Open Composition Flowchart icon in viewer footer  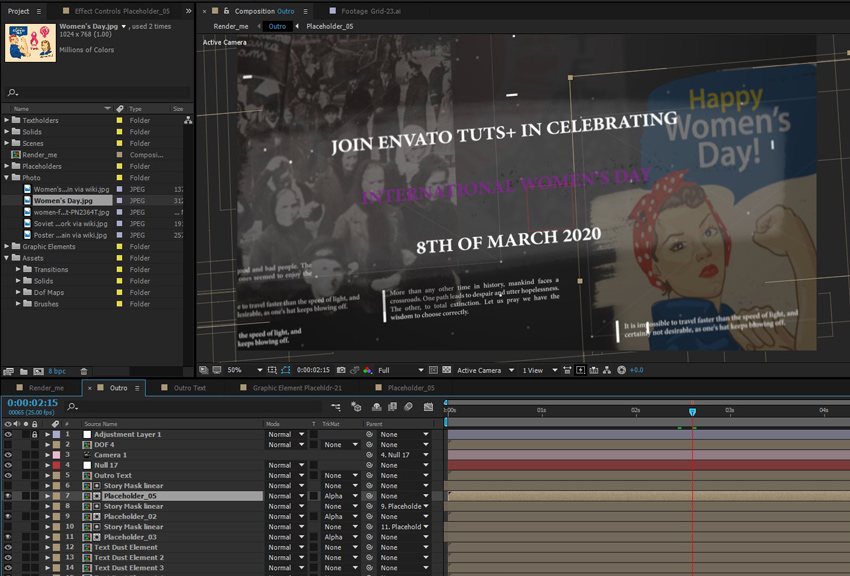(607, 370)
